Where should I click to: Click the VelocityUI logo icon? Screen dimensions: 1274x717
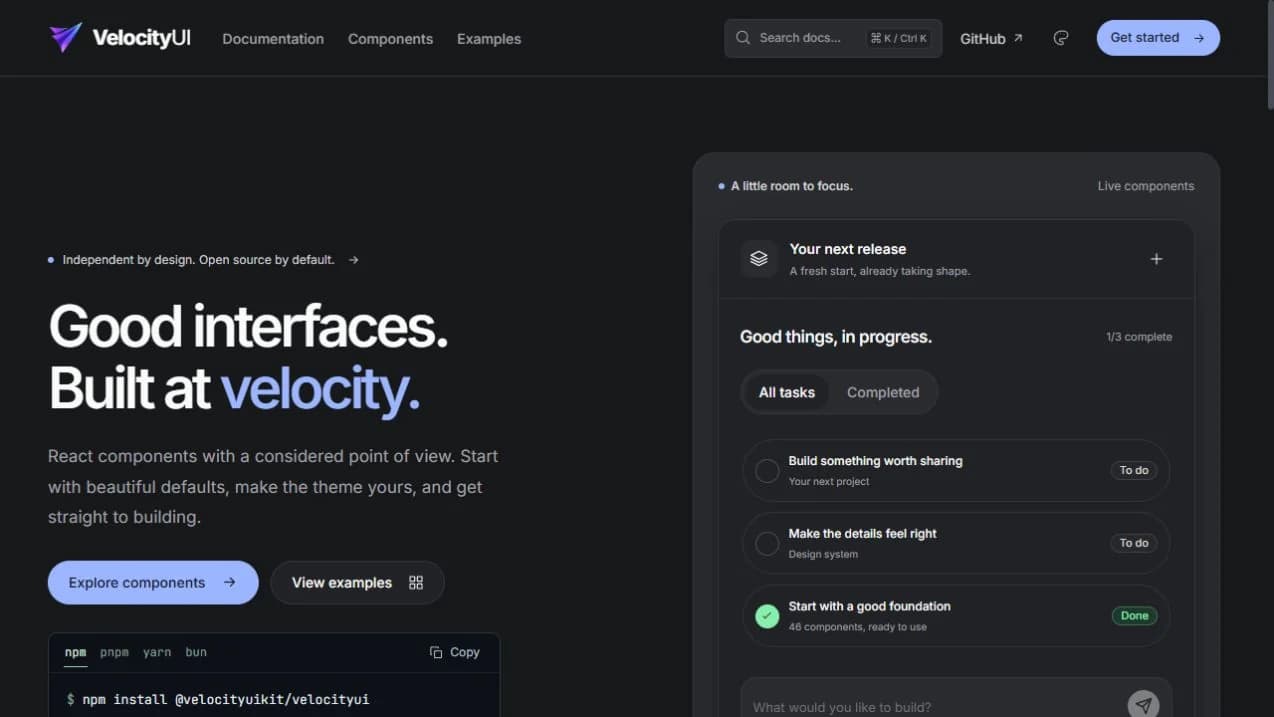pyautogui.click(x=65, y=38)
